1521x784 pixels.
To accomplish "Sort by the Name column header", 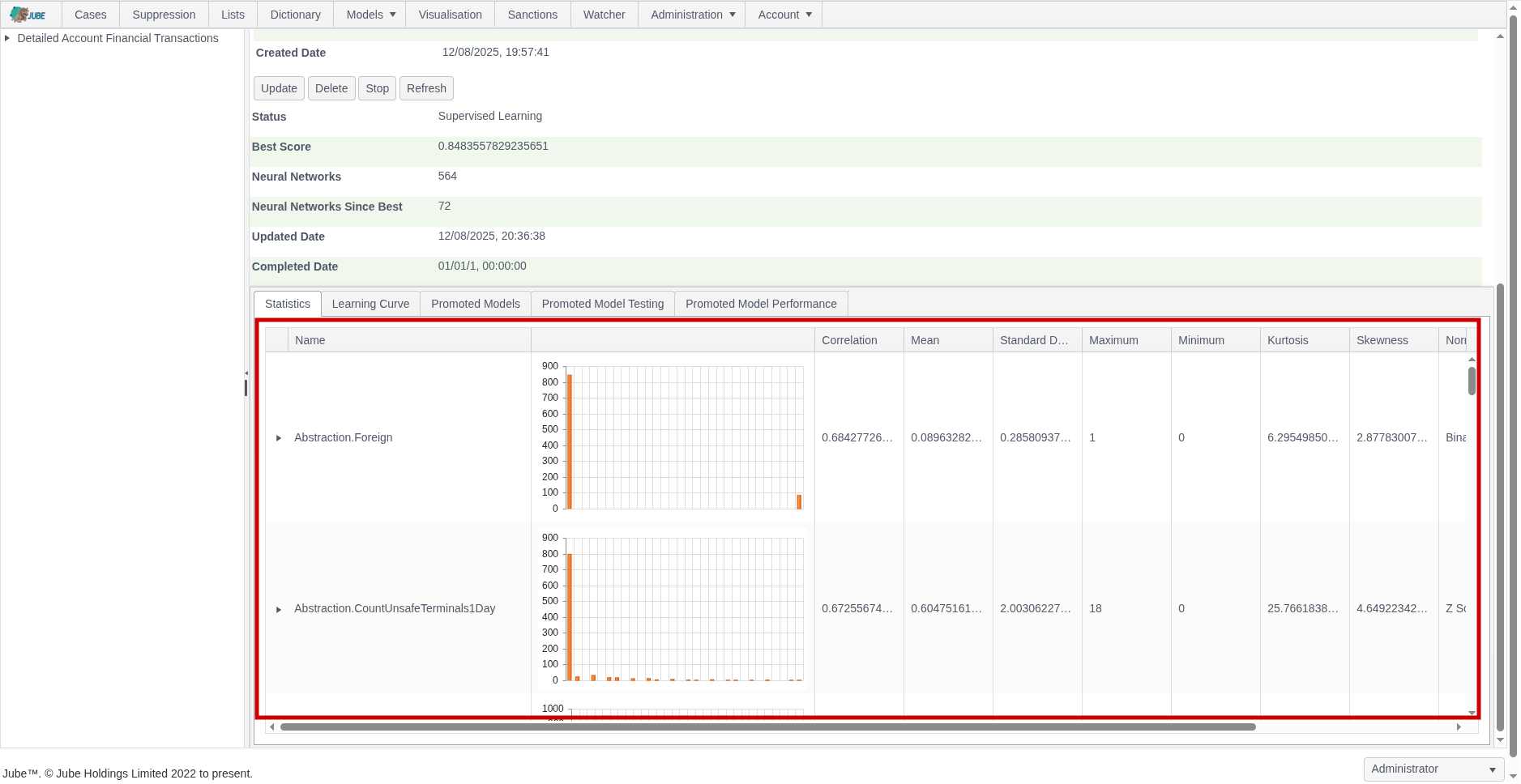I will [x=409, y=340].
